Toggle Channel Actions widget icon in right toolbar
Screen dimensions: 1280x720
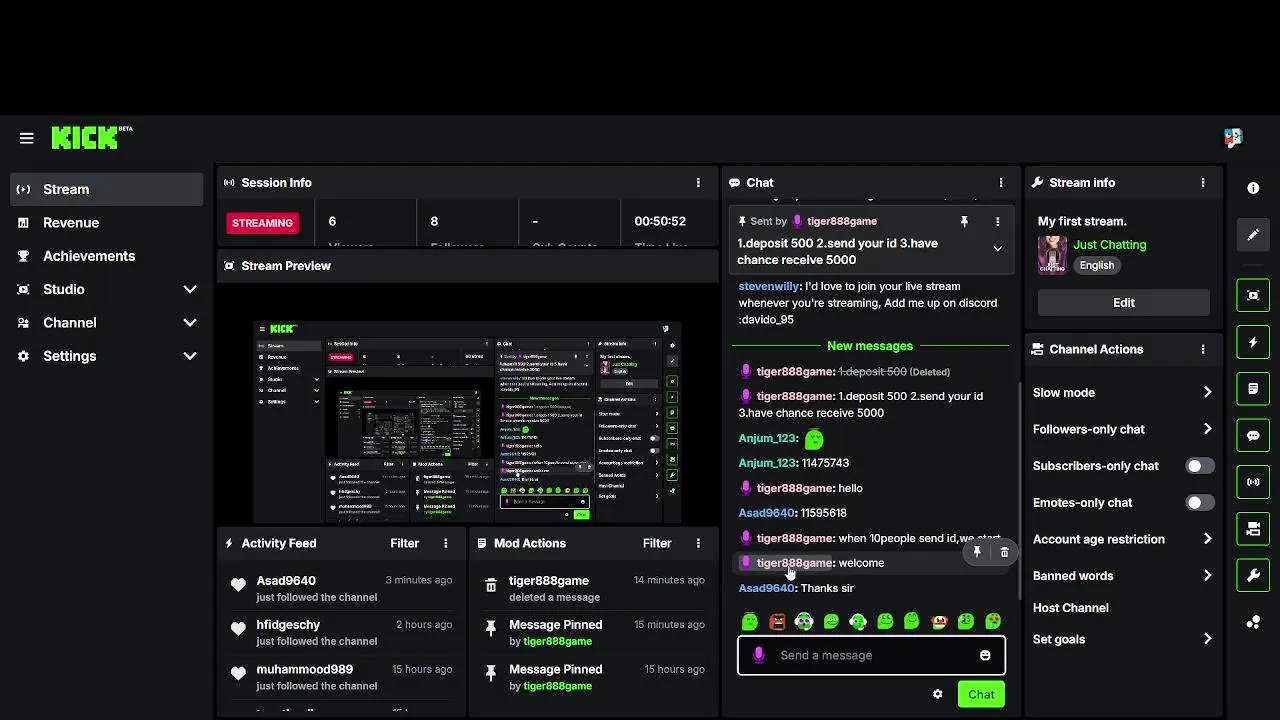tap(1253, 528)
